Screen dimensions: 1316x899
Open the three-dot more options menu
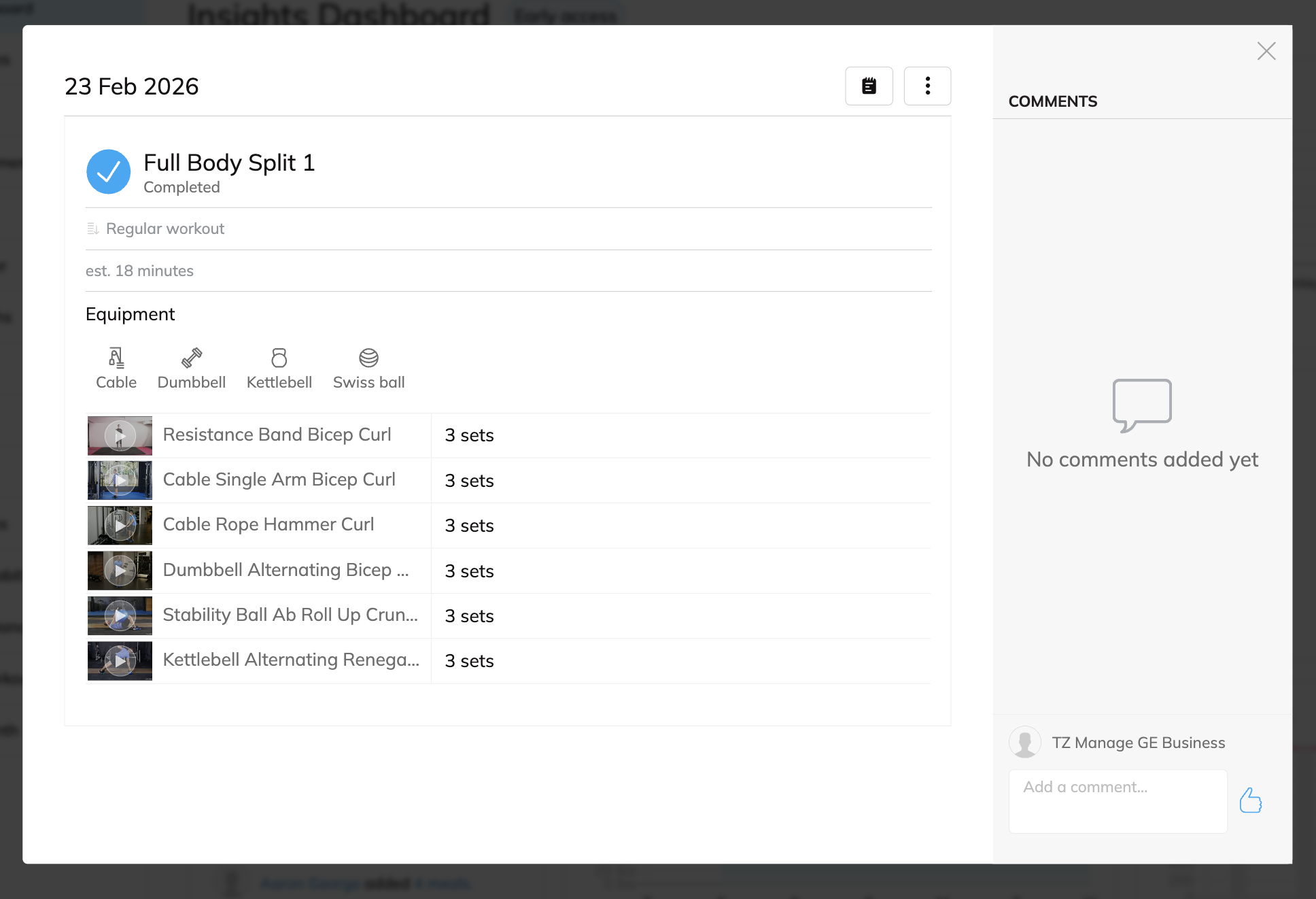point(927,86)
